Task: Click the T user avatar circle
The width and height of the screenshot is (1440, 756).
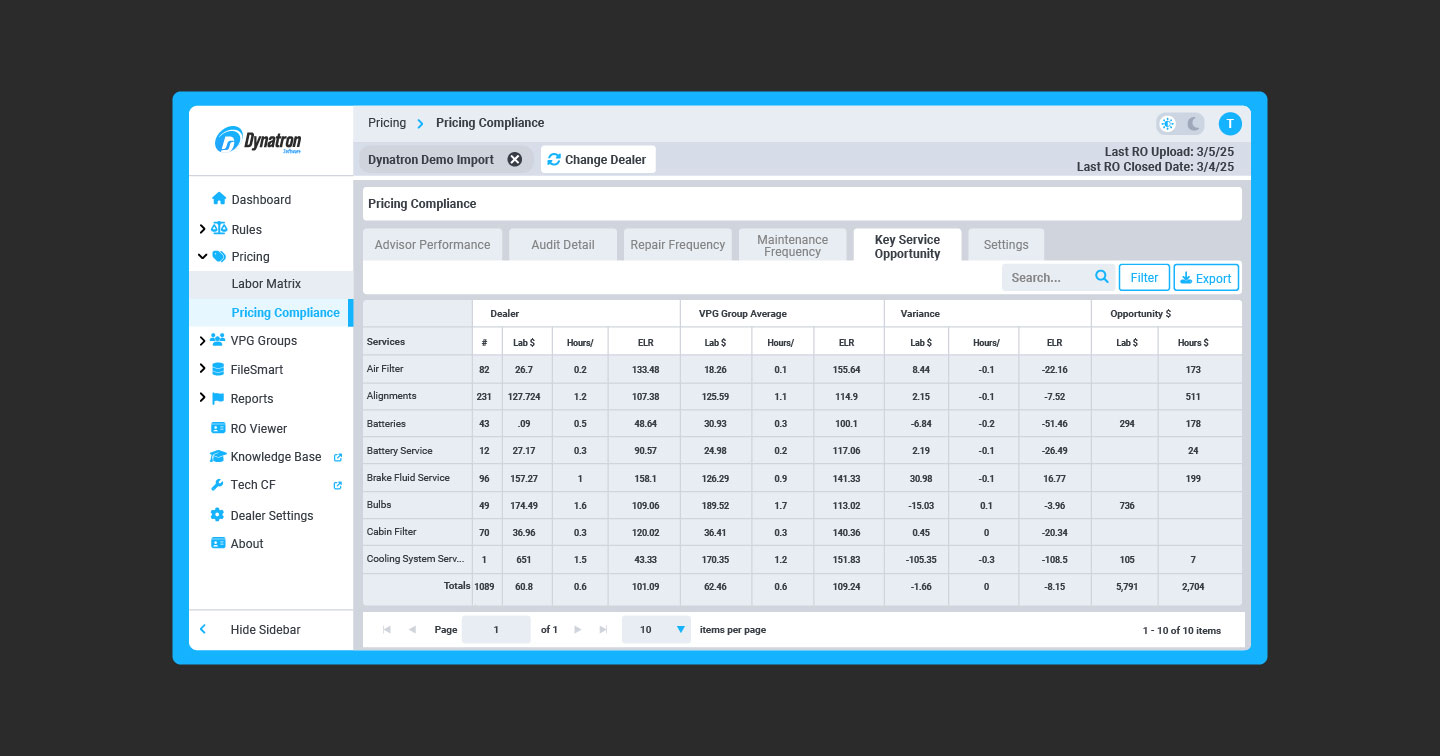Action: tap(1229, 123)
